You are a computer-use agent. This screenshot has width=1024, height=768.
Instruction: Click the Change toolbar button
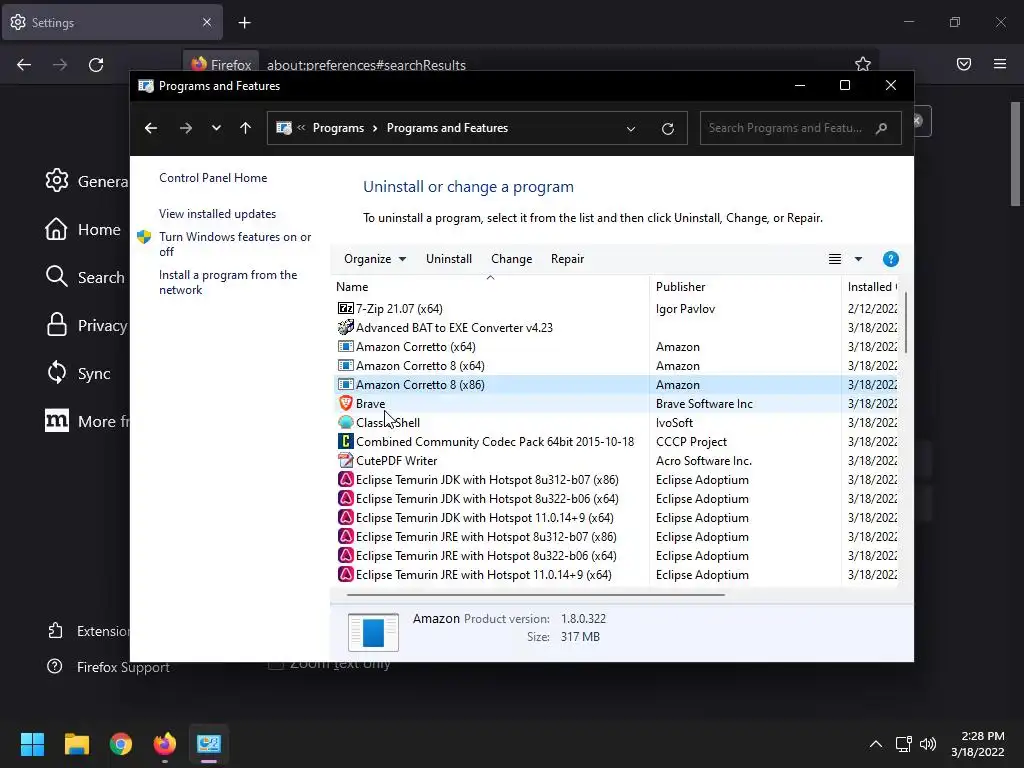511,259
